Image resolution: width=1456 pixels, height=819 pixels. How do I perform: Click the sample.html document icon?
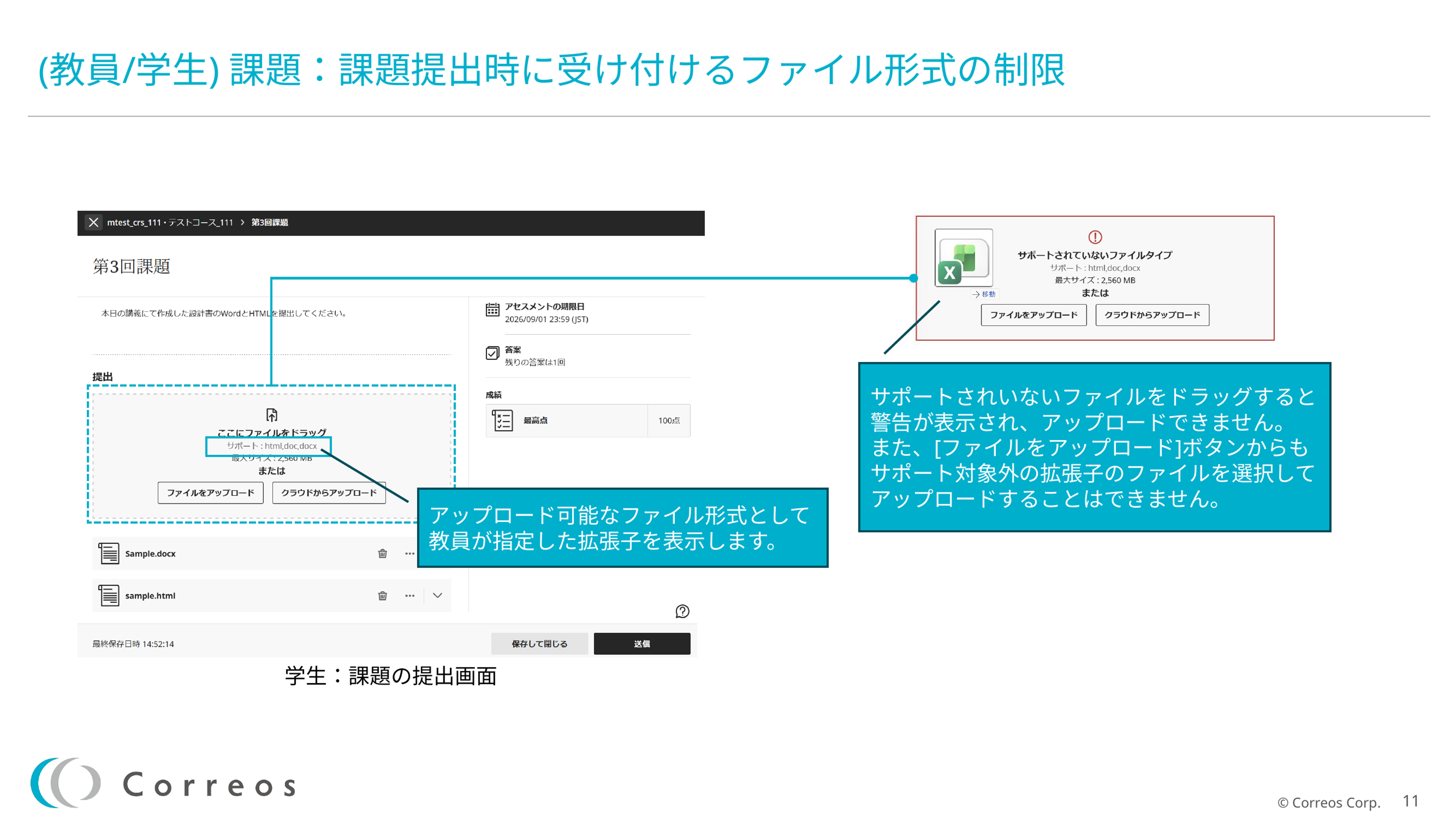[109, 595]
